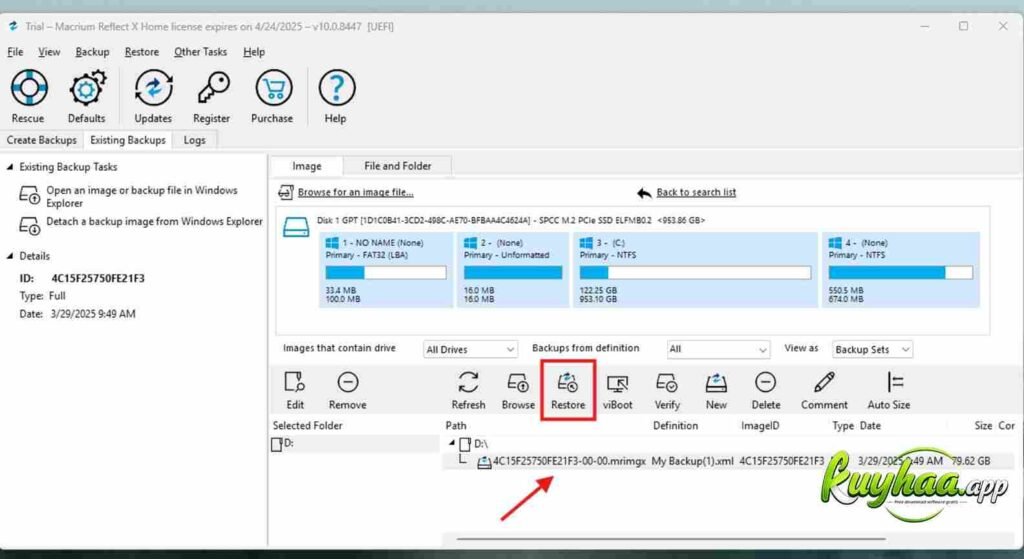Verify the selected backup image
The height and width of the screenshot is (559, 1024).
click(x=667, y=391)
